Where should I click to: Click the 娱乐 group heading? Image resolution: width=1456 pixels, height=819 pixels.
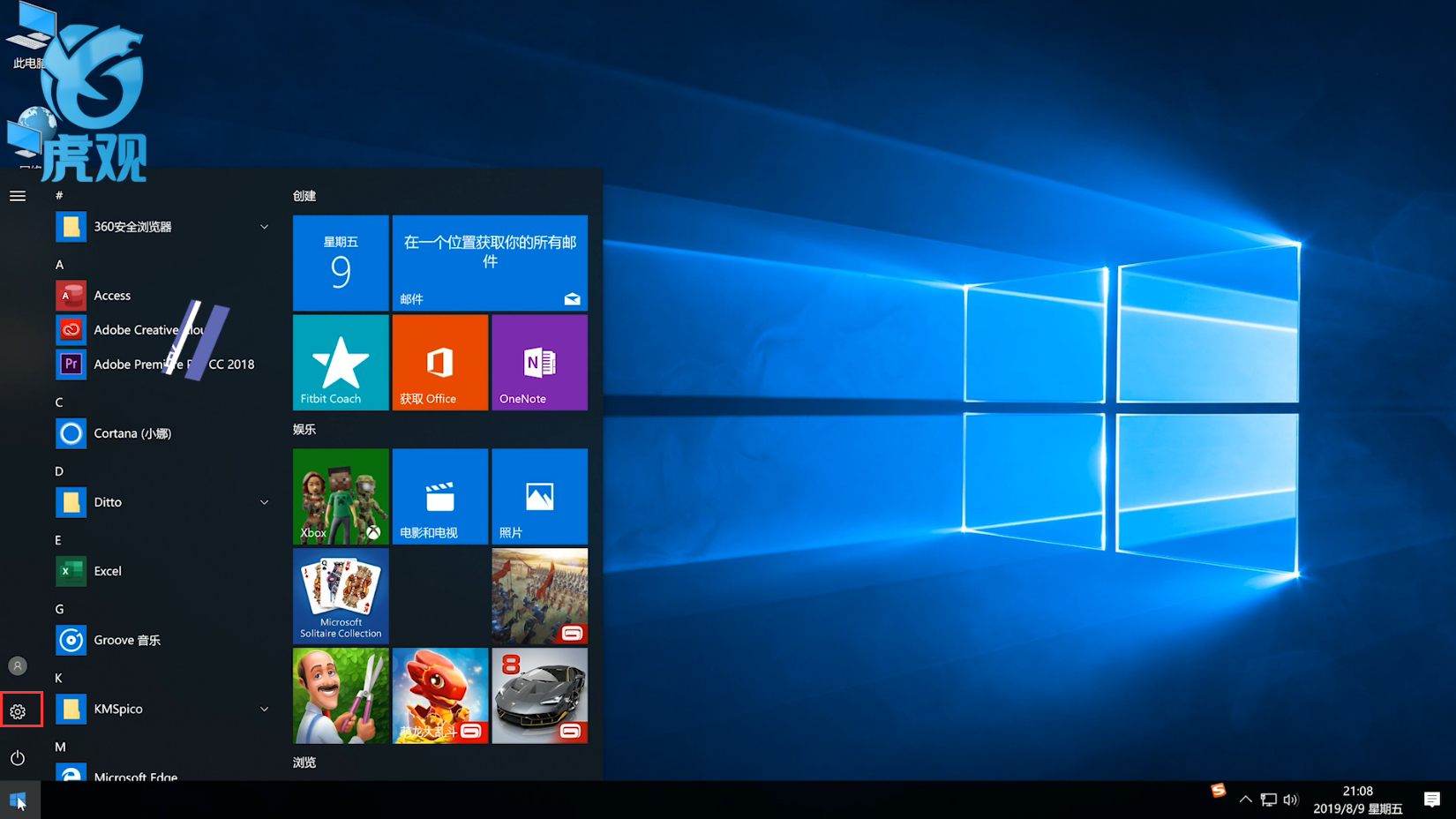pyautogui.click(x=304, y=429)
